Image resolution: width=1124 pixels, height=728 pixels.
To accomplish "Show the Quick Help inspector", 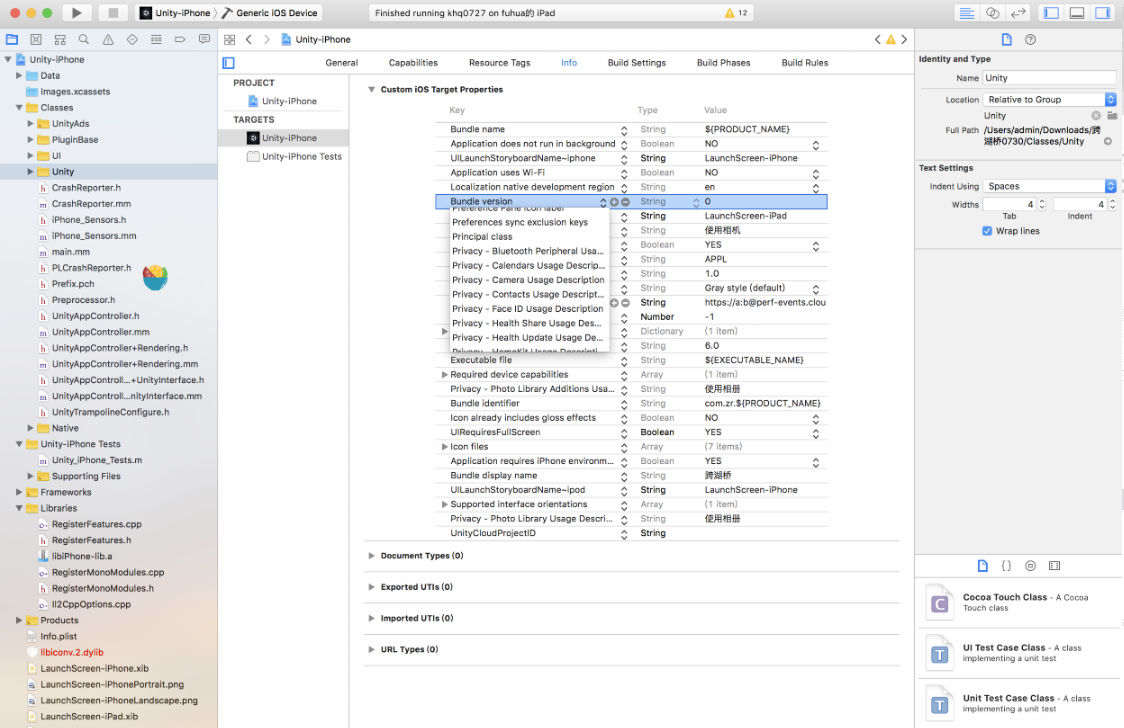I will pos(1030,39).
